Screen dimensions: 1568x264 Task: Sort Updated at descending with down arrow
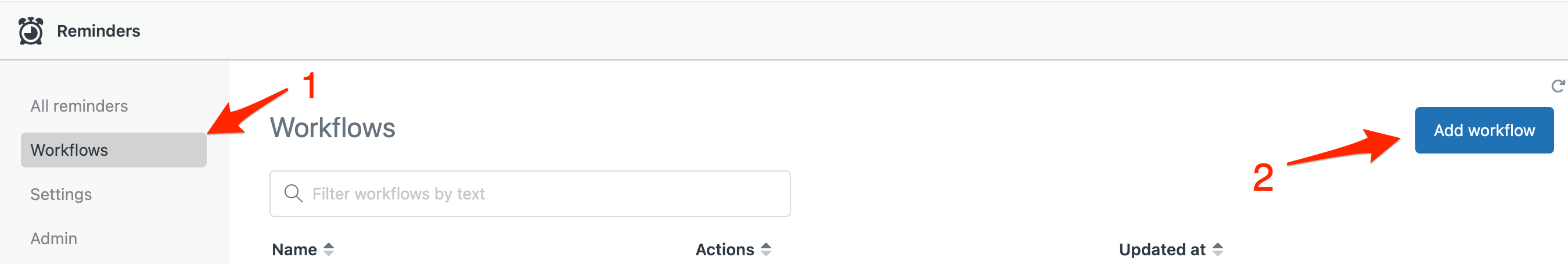tap(1217, 253)
